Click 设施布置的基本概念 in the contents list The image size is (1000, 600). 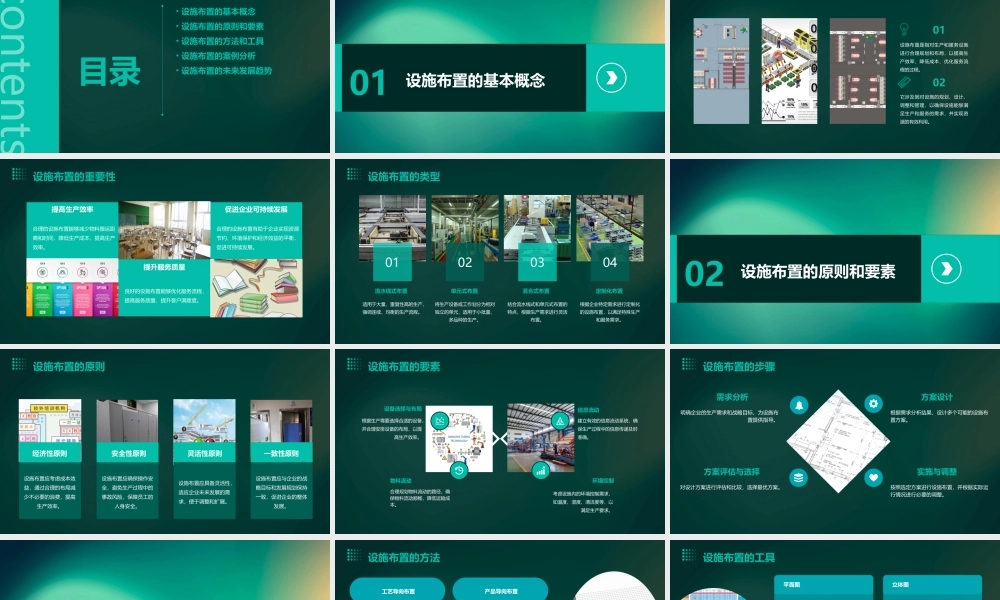point(218,11)
